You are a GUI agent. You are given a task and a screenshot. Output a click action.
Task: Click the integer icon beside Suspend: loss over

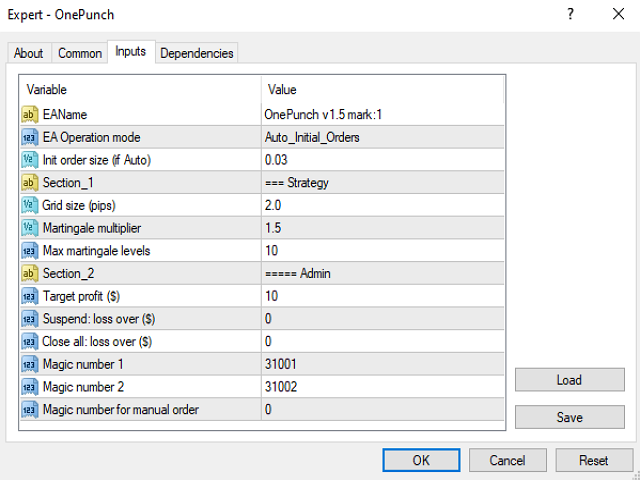[x=30, y=319]
